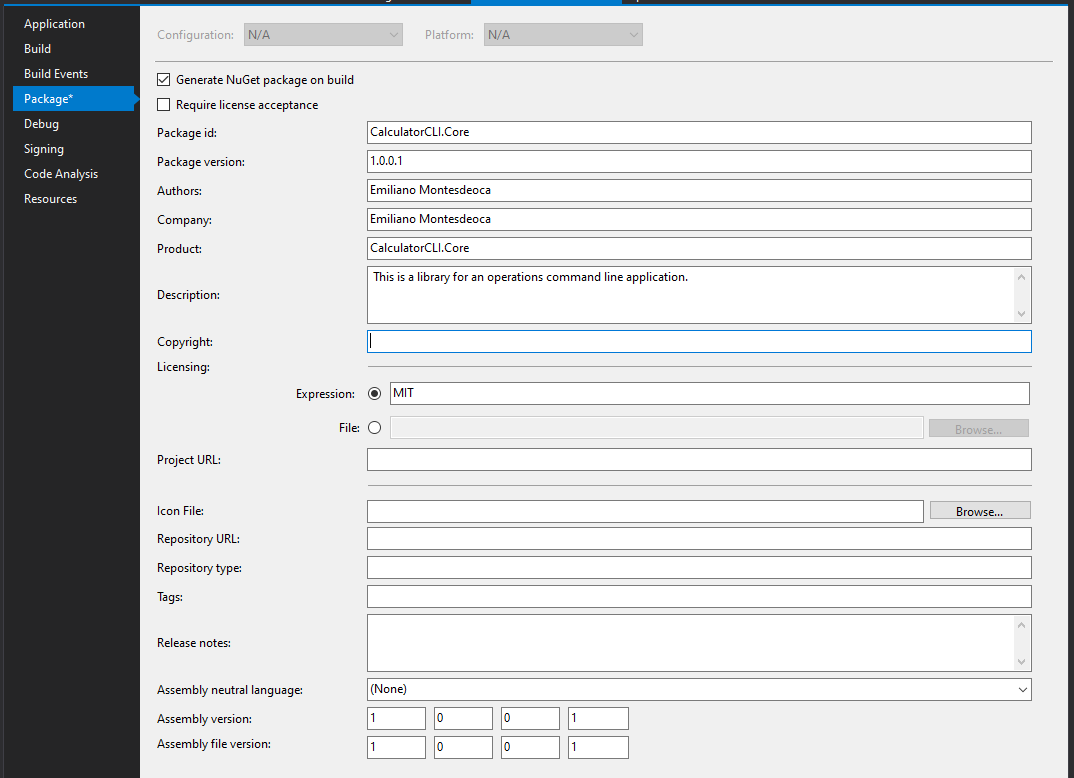This screenshot has height=778, width=1074.
Task: Open the Resources tab
Action: coord(51,199)
